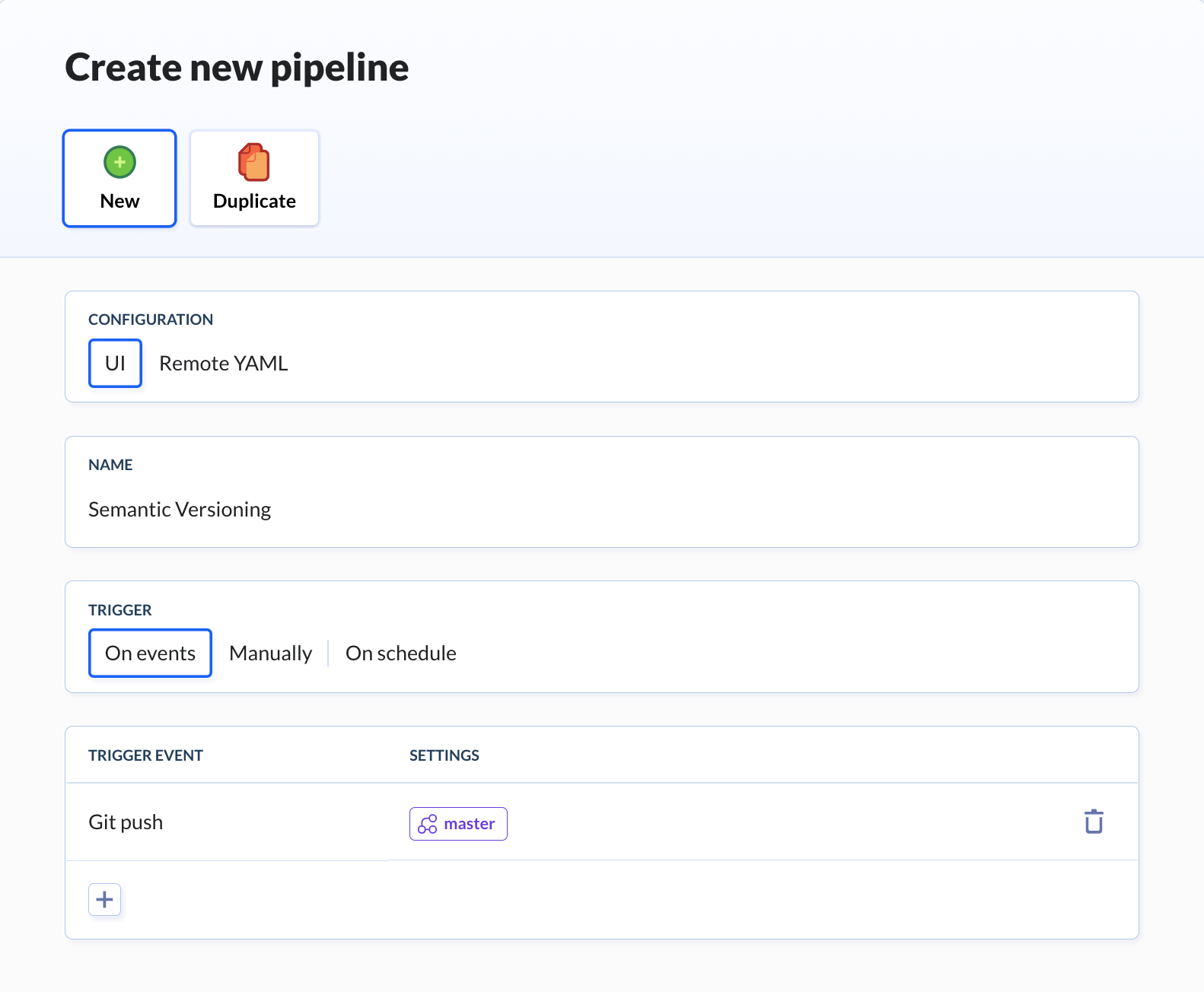Select UI configuration mode
The height and width of the screenshot is (992, 1204).
pos(115,363)
